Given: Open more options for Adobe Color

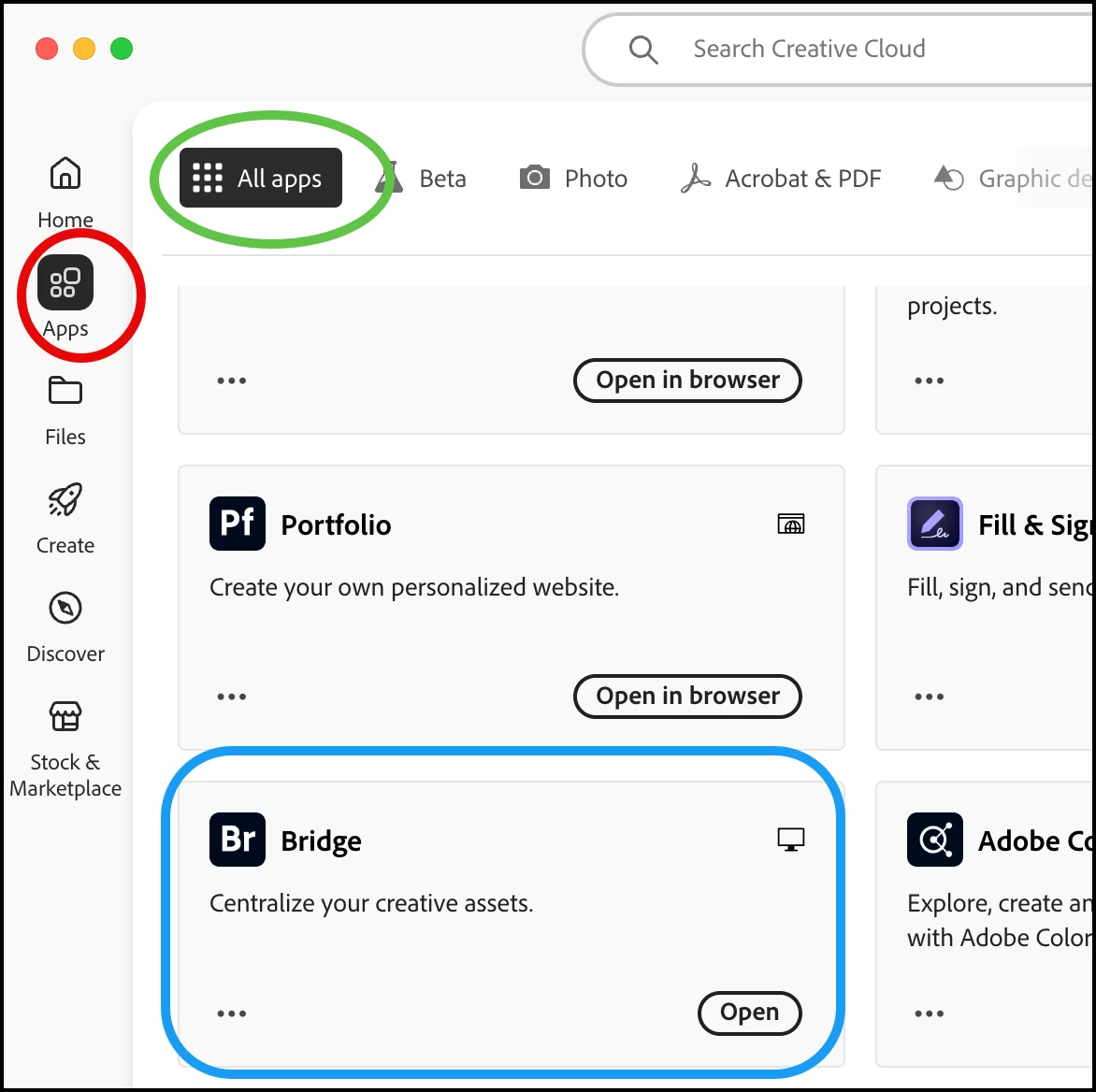Looking at the screenshot, I should 929,1013.
